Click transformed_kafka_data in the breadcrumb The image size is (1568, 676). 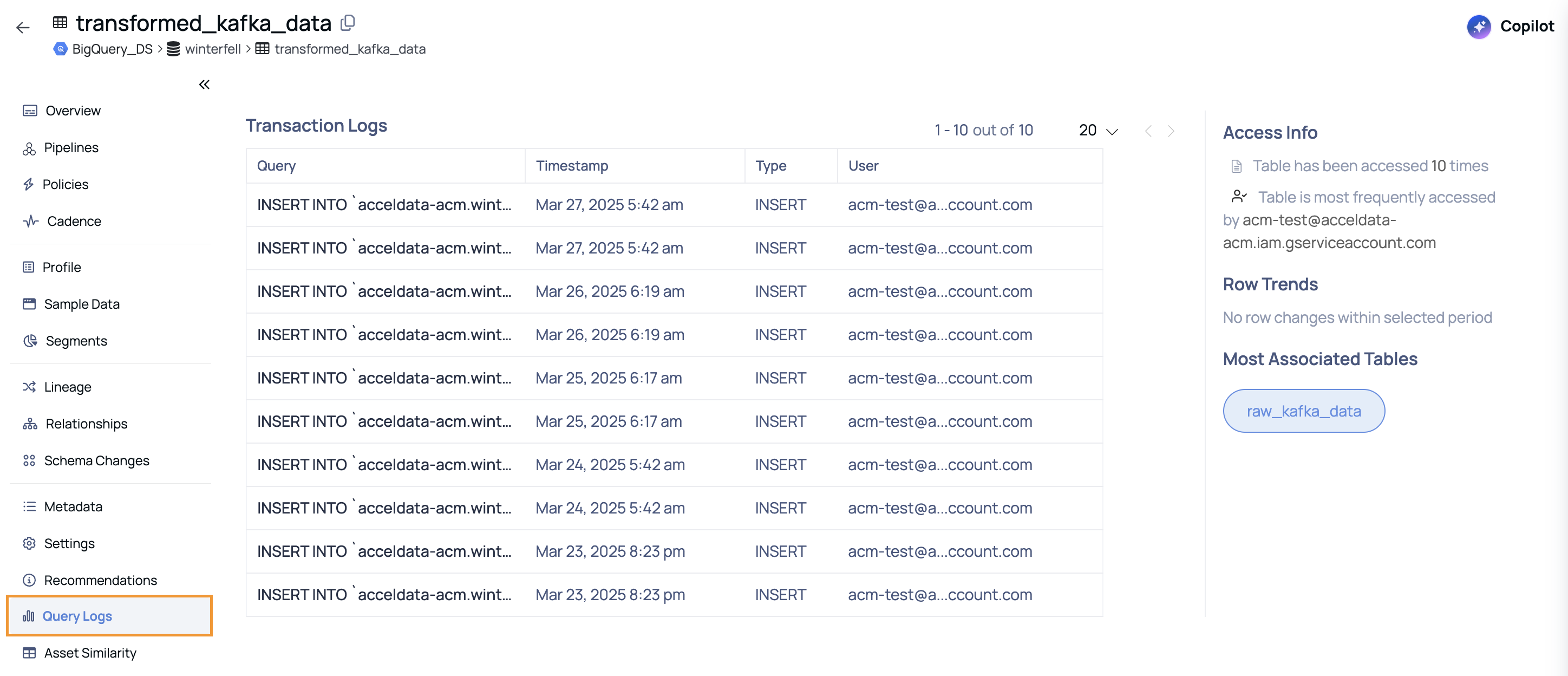coord(350,49)
